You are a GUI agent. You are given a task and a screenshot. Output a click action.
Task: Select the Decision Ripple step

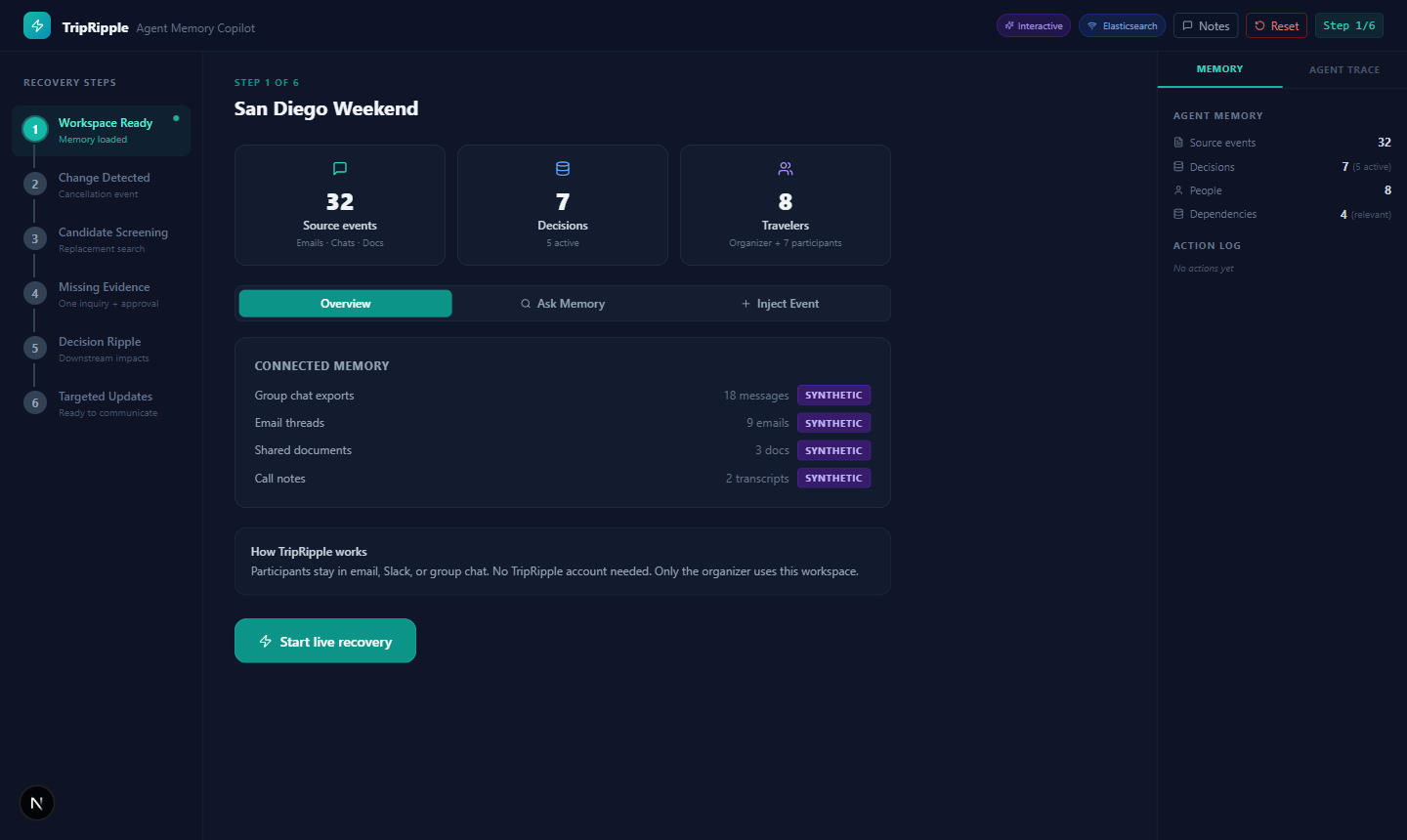click(x=102, y=349)
